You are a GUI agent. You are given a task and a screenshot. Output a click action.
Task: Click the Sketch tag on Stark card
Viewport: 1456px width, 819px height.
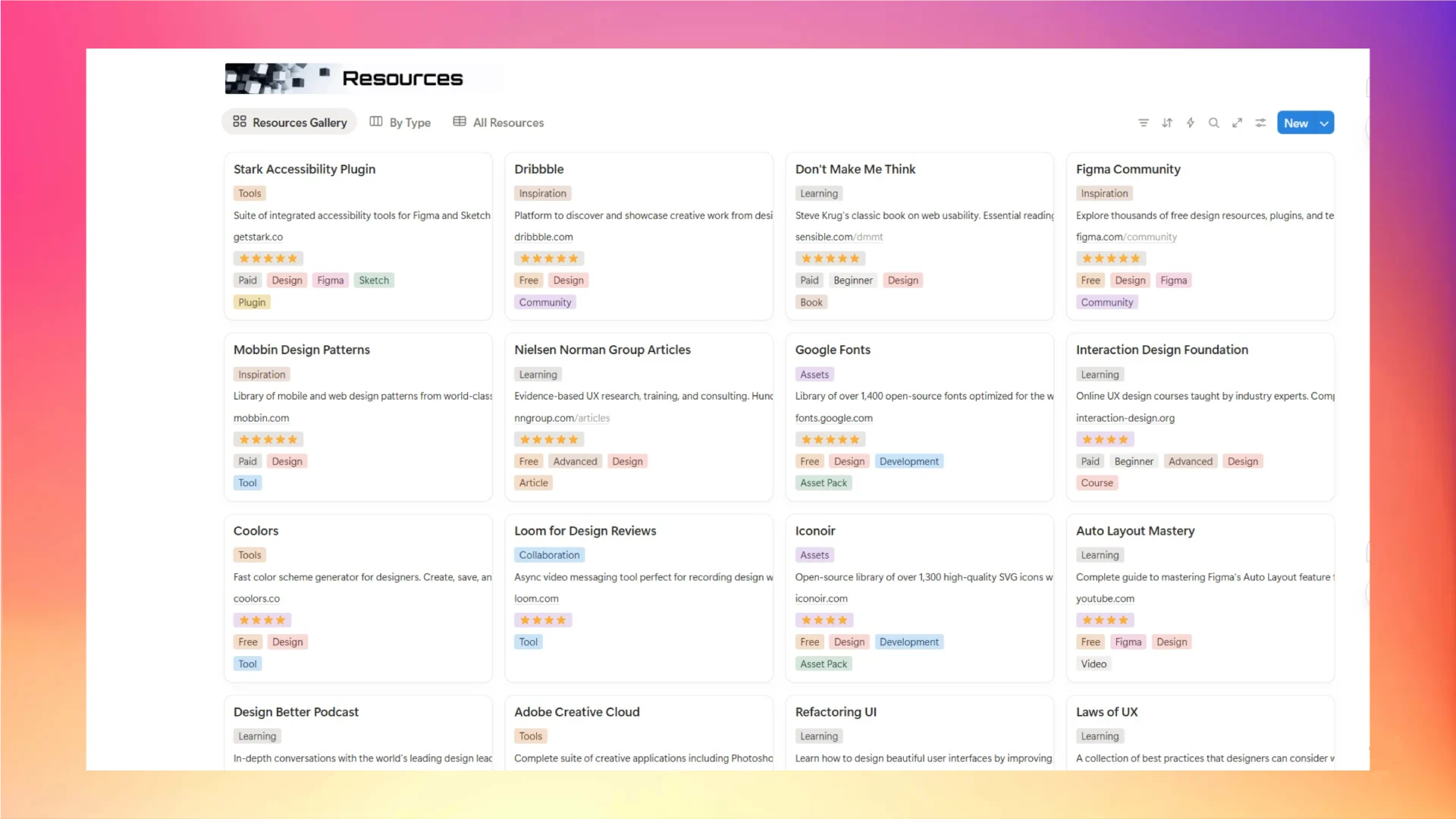coord(374,280)
